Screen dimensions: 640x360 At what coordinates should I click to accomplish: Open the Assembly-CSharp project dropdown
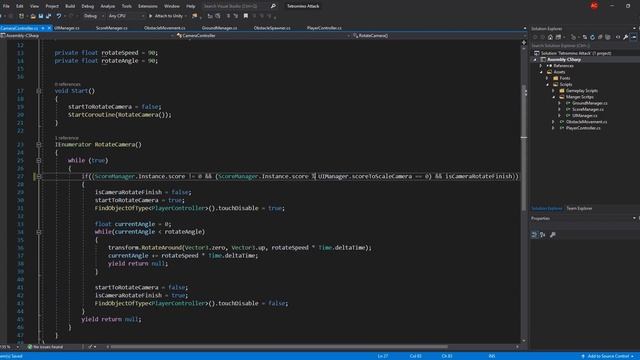tap(87, 36)
